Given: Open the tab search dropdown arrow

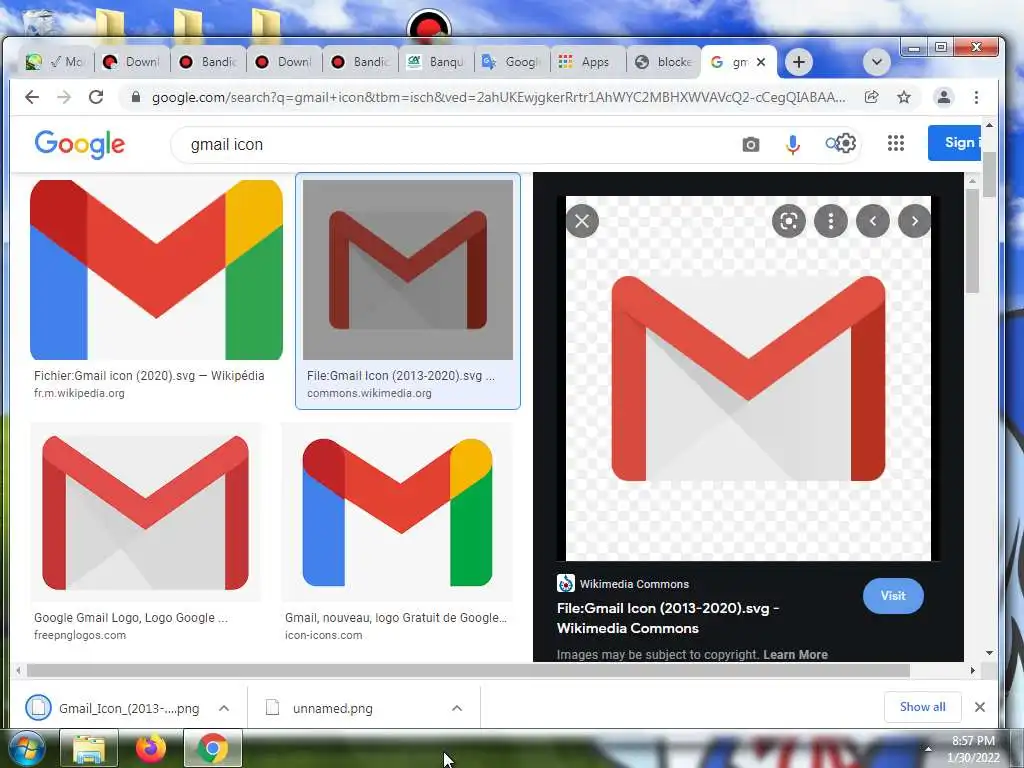Looking at the screenshot, I should (876, 62).
